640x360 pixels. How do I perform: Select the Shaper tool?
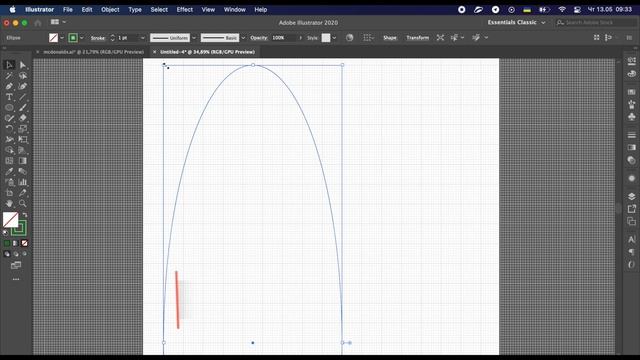9,118
